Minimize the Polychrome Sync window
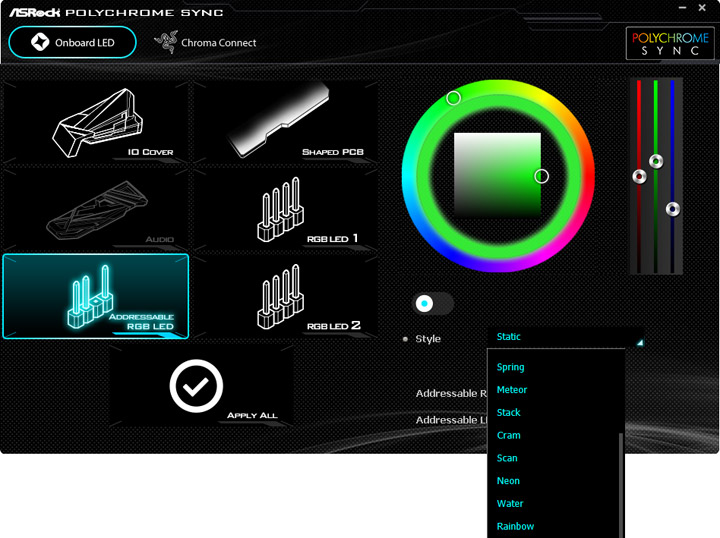The height and width of the screenshot is (538, 720). click(x=682, y=8)
